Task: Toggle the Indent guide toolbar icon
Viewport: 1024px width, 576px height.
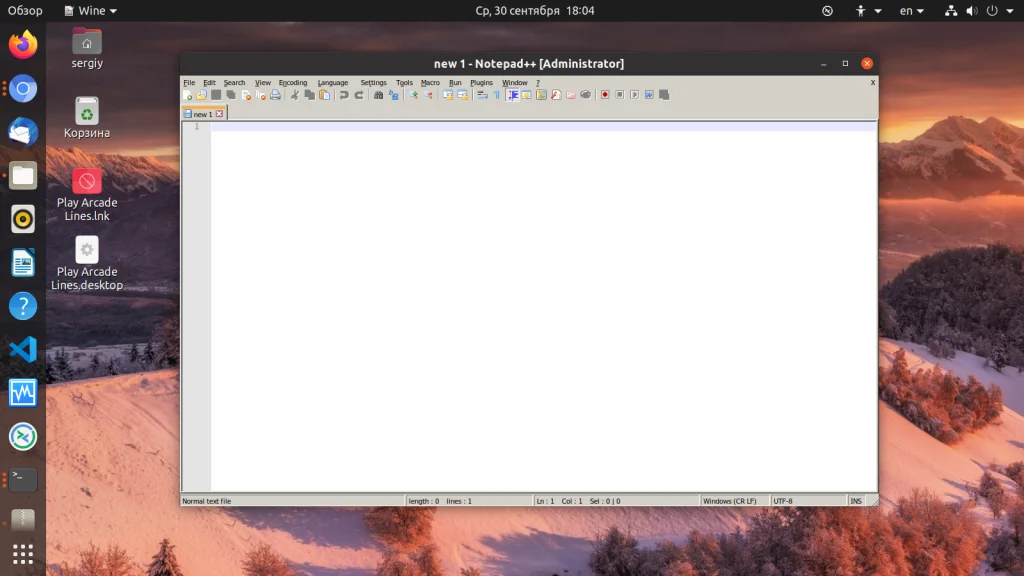Action: (x=512, y=95)
